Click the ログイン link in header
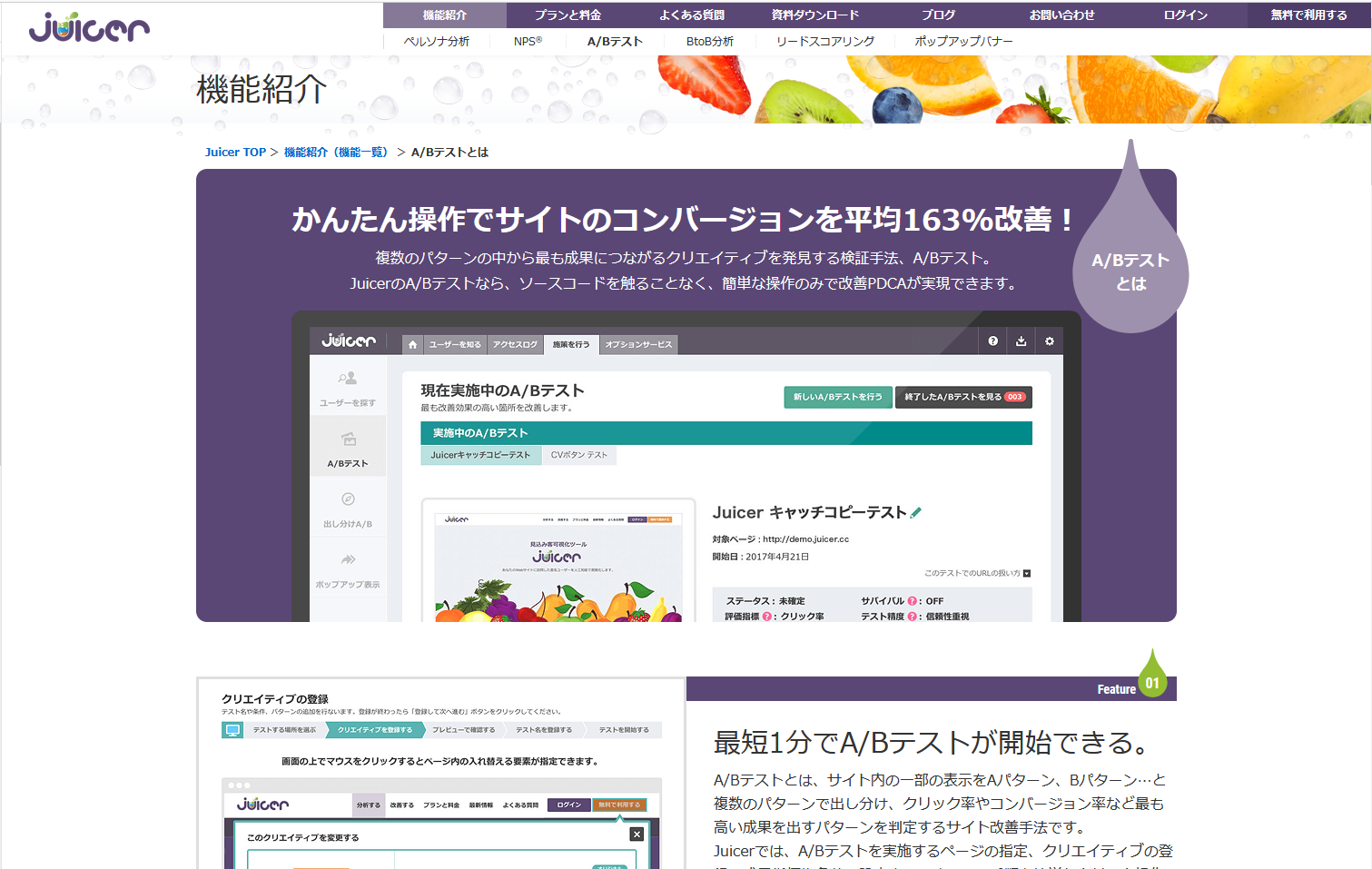Viewport: 1372px width, 869px height. coord(1186,15)
